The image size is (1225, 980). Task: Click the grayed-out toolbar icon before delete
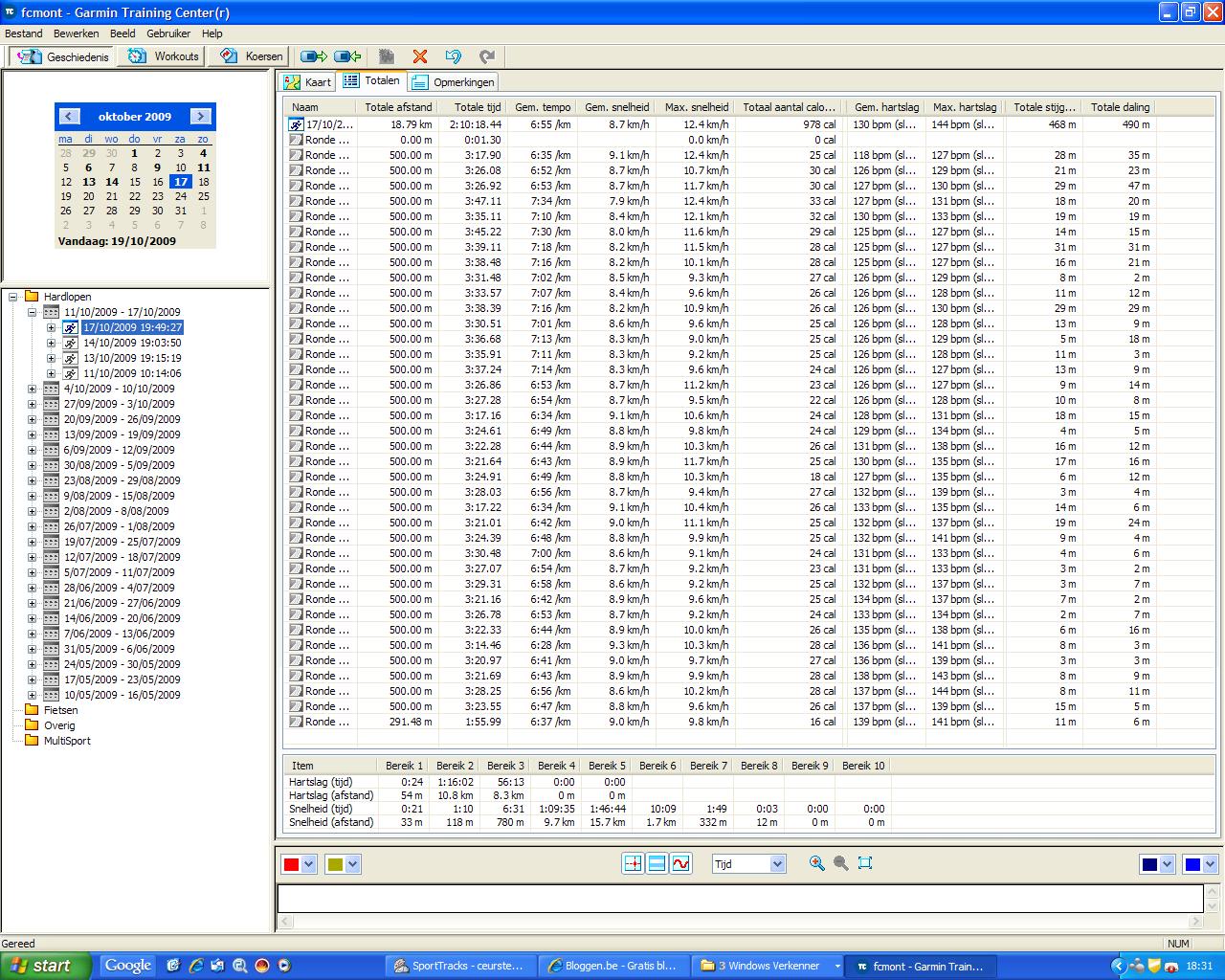387,56
